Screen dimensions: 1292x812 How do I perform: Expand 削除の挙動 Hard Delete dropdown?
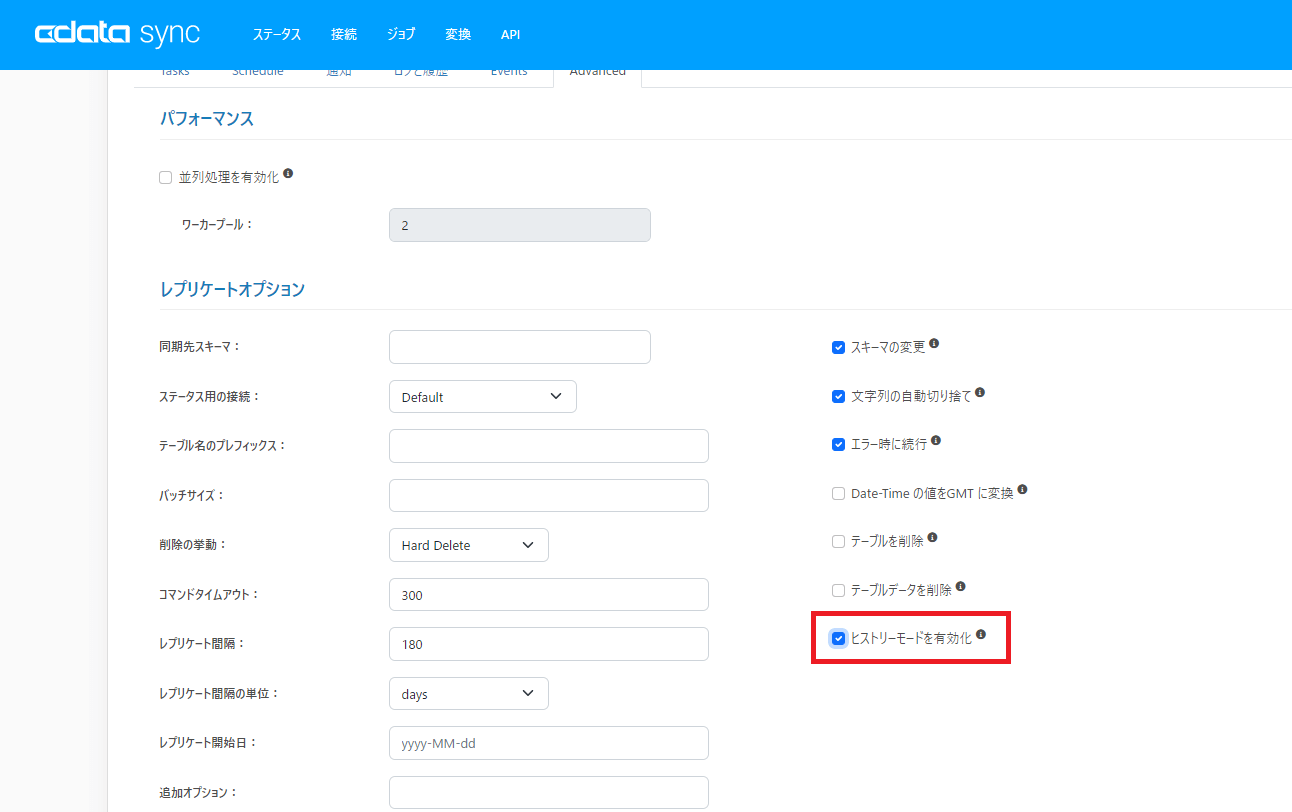(469, 545)
